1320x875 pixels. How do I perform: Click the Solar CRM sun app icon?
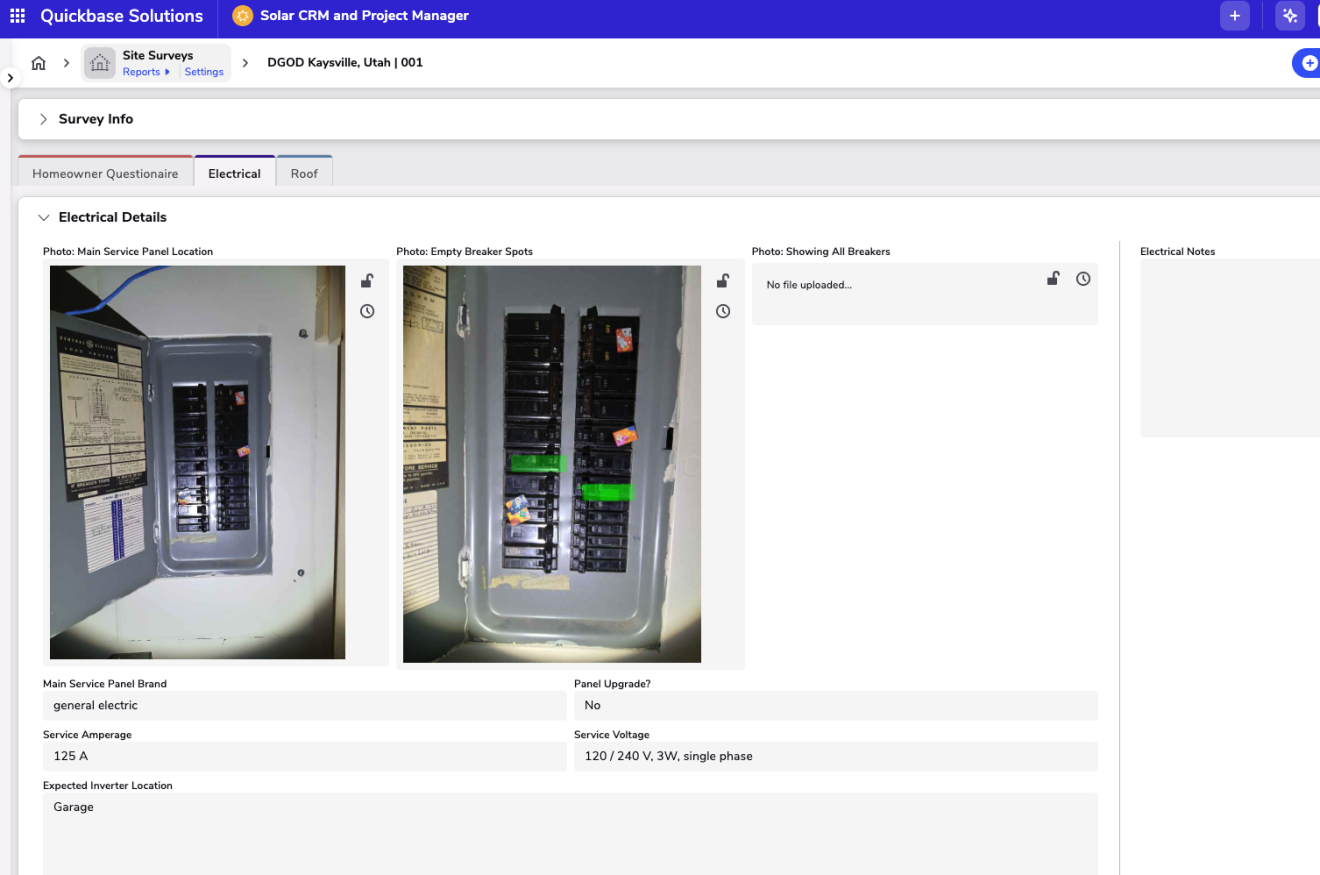[x=242, y=16]
